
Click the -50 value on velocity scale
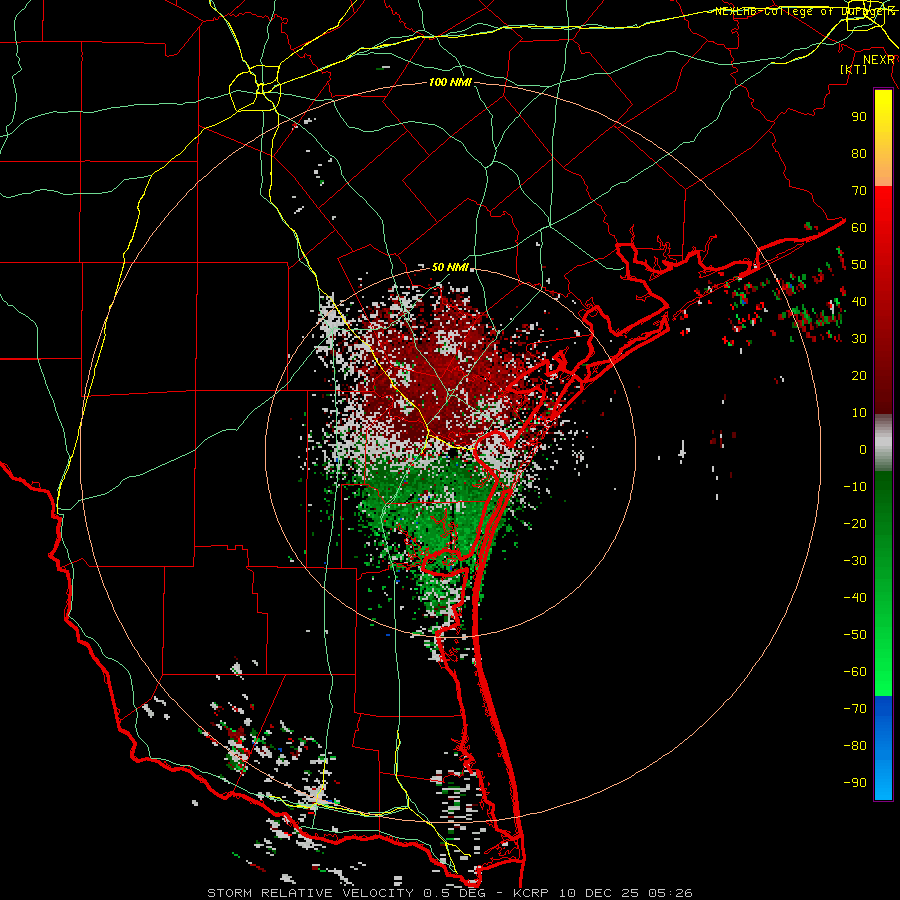(855, 635)
